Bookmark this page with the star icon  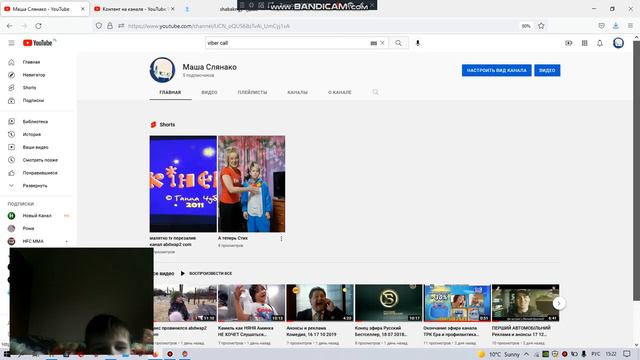point(541,26)
